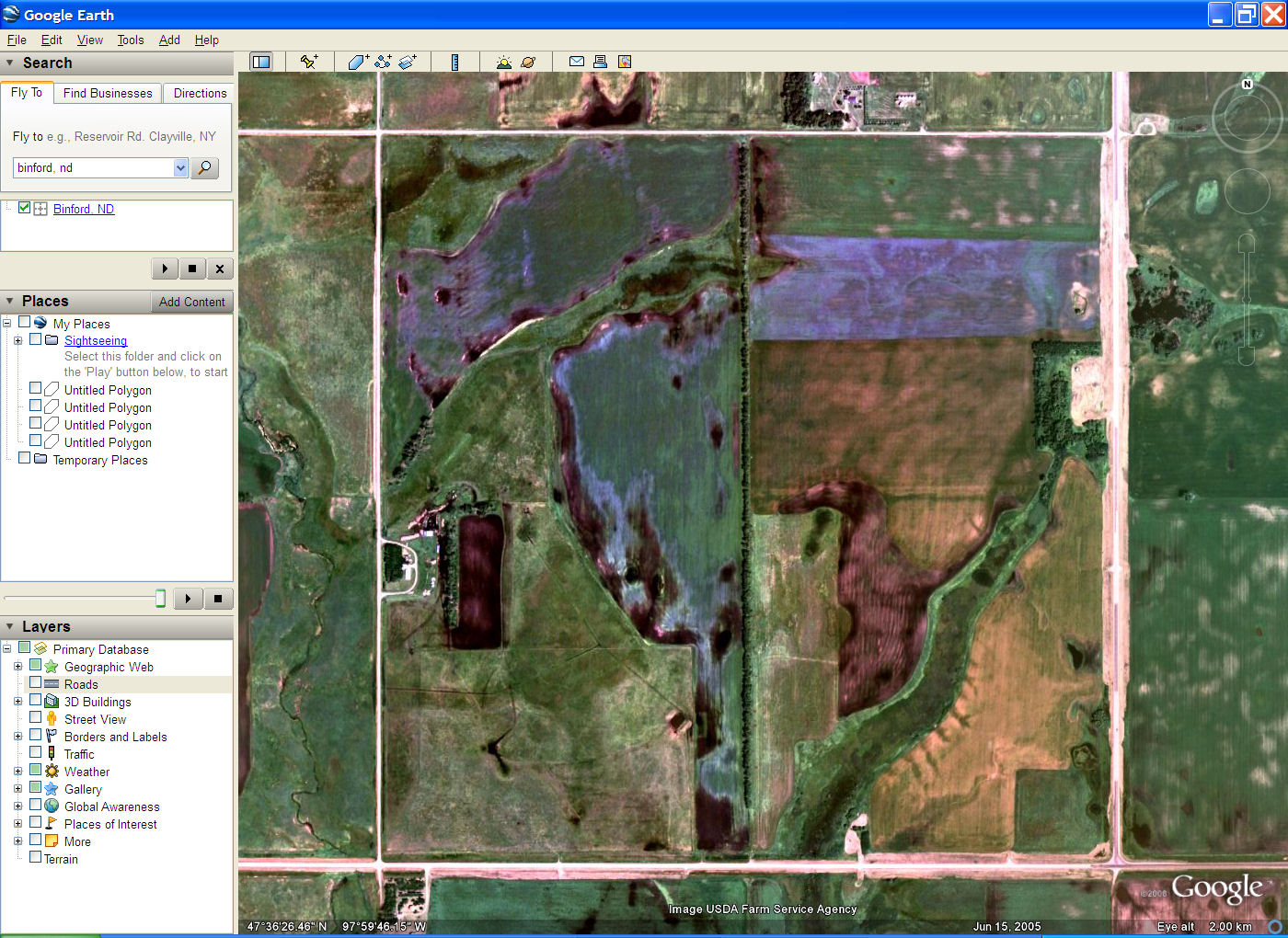Open the Print icon in toolbar

click(x=600, y=62)
